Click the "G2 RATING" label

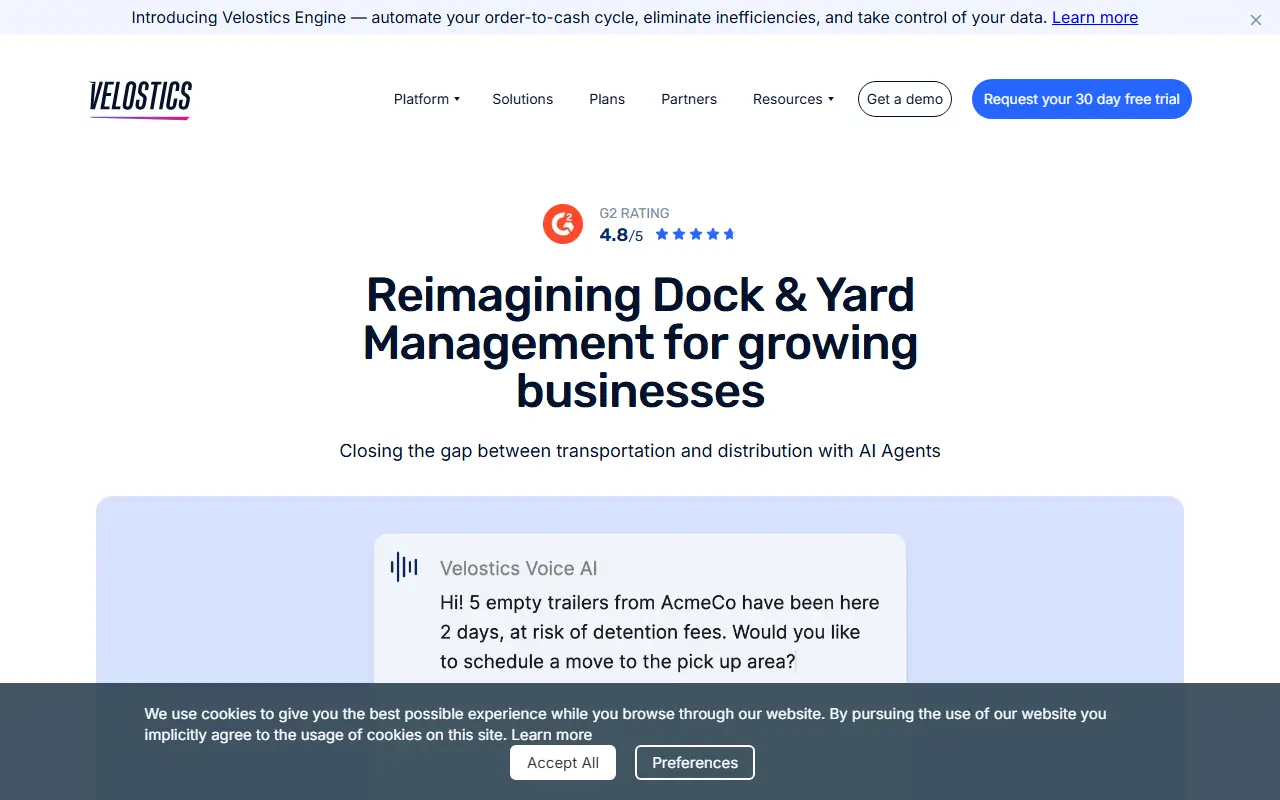[634, 213]
